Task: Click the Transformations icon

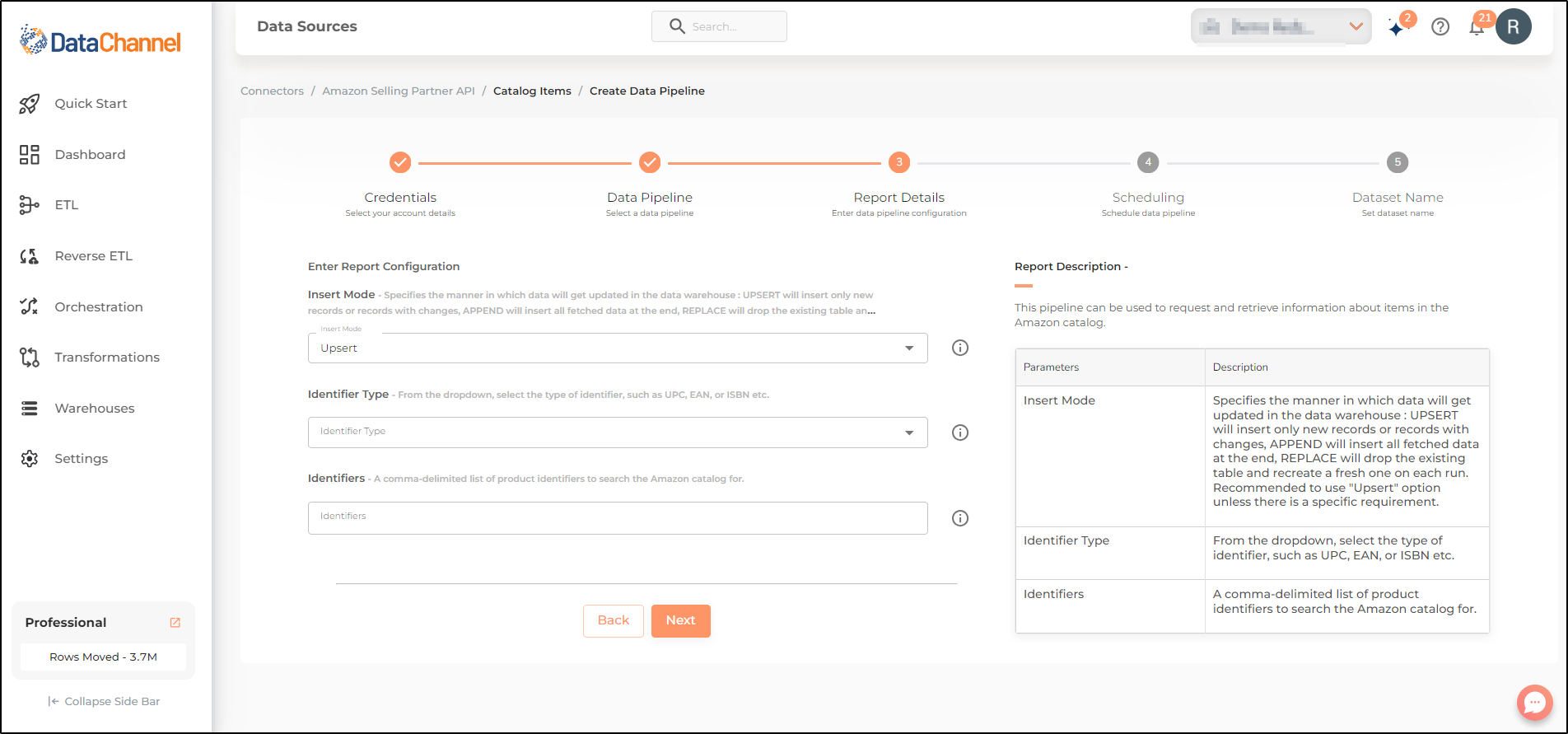Action: [x=30, y=358]
